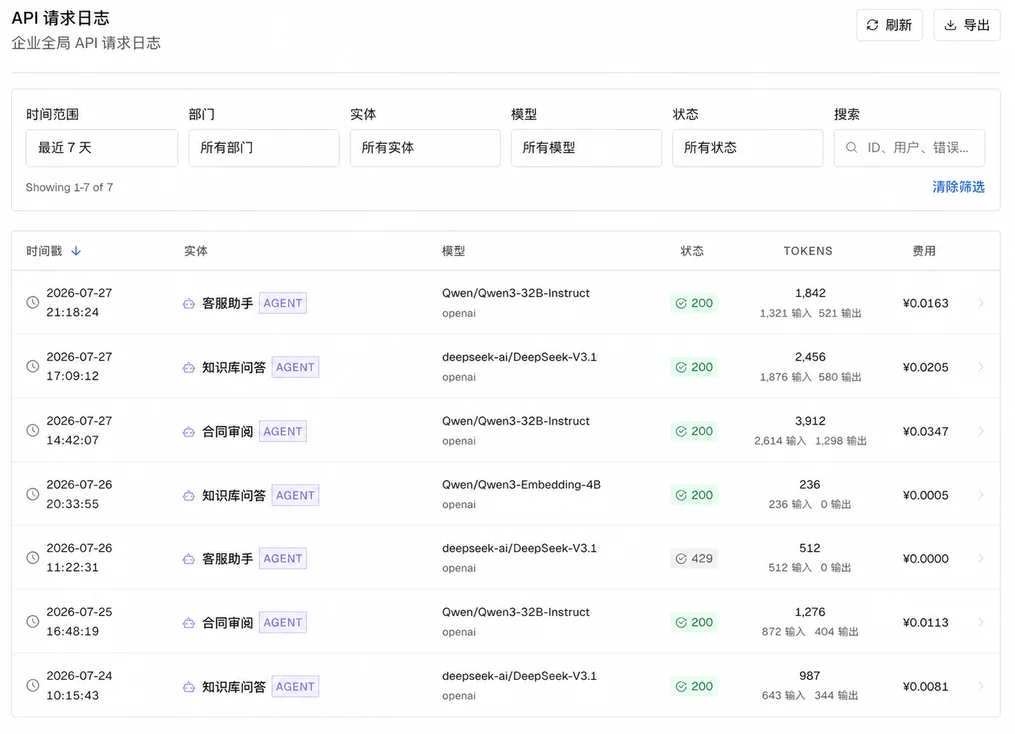Click 合同审阅 in the 14:42:07 row
1015x734 pixels.
pos(227,432)
